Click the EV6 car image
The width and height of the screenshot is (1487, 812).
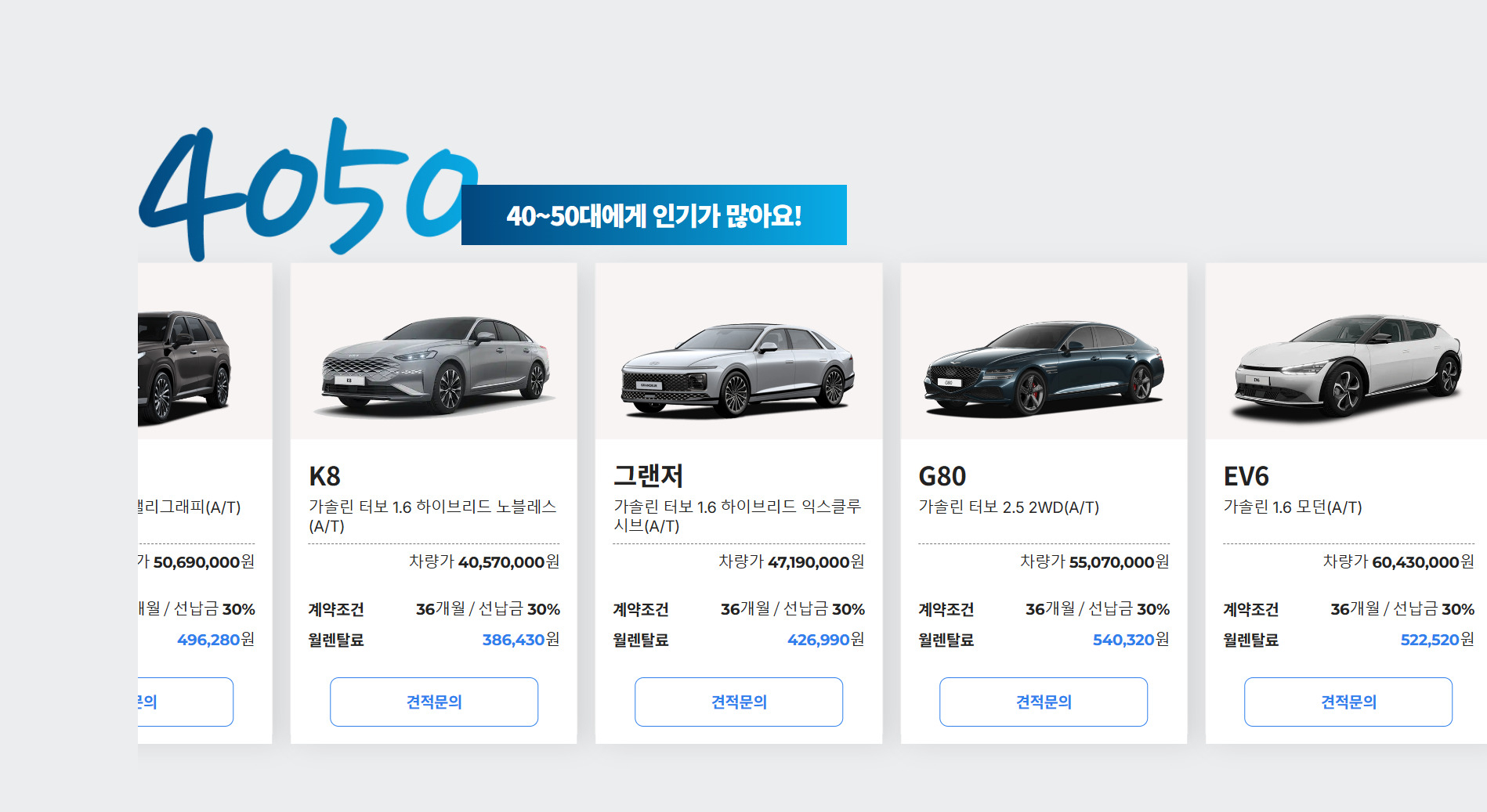point(1348,365)
